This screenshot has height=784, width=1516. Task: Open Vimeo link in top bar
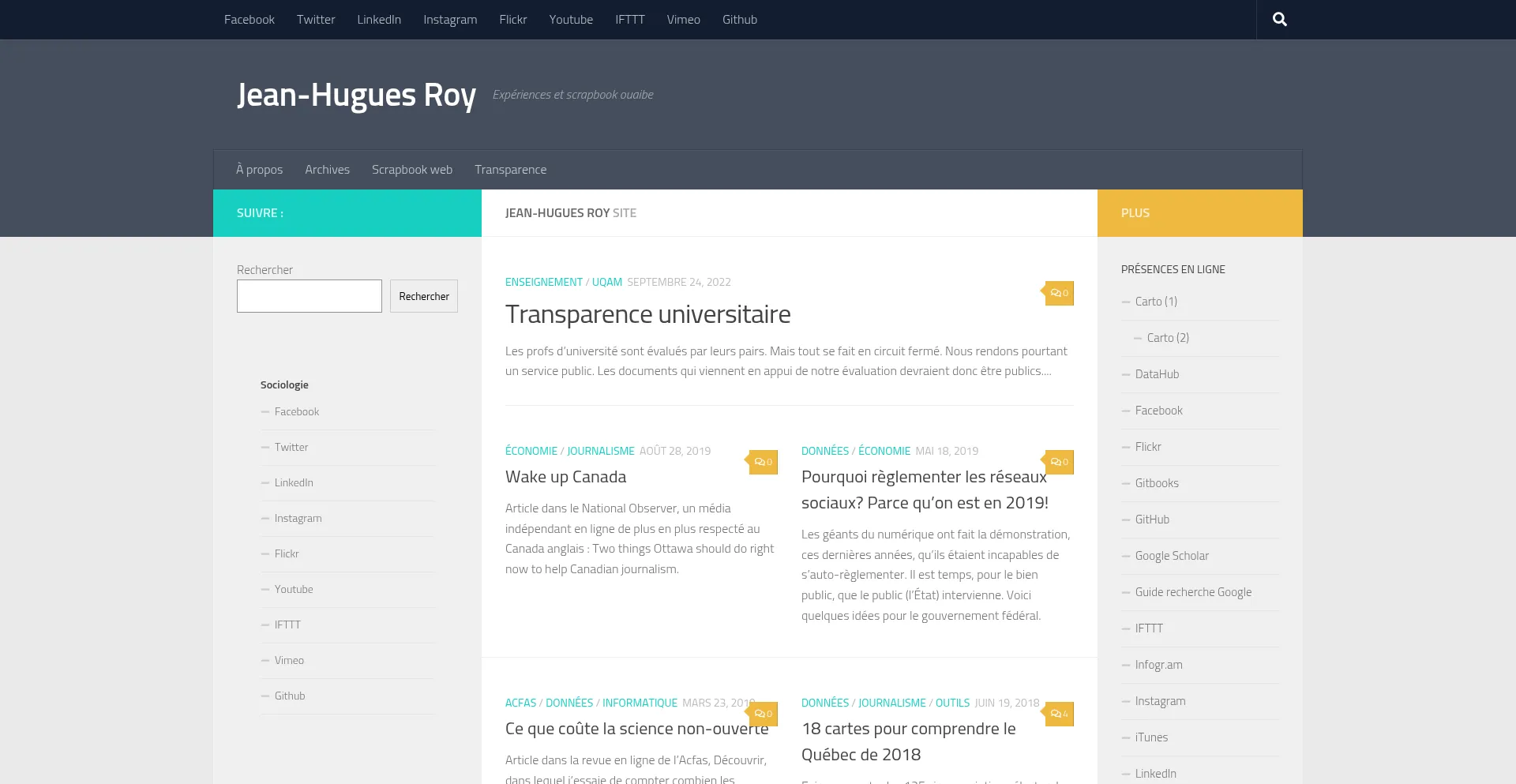tap(683, 20)
